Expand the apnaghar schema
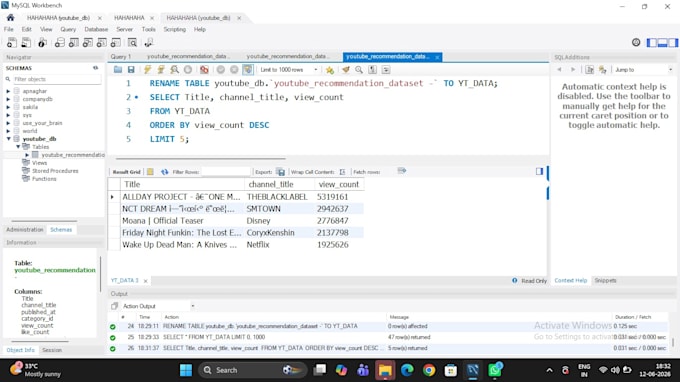 tap(8, 91)
